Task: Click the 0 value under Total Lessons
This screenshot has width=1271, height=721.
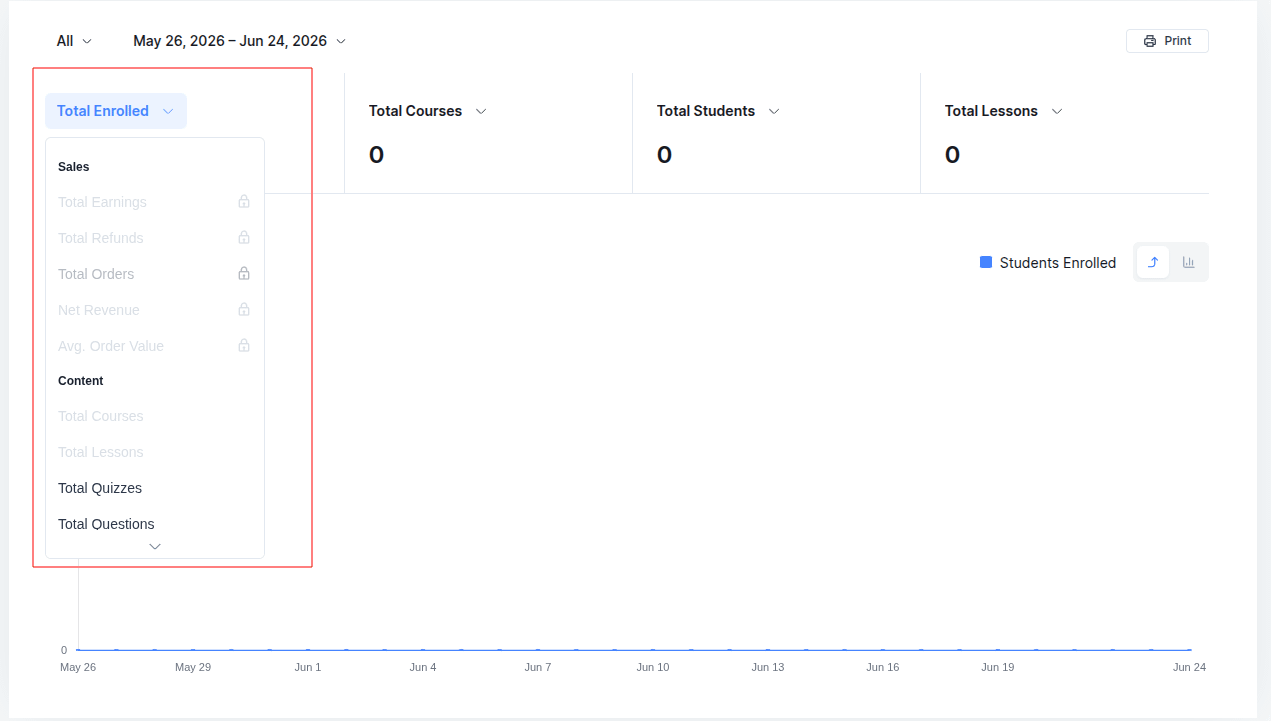Action: coord(952,155)
